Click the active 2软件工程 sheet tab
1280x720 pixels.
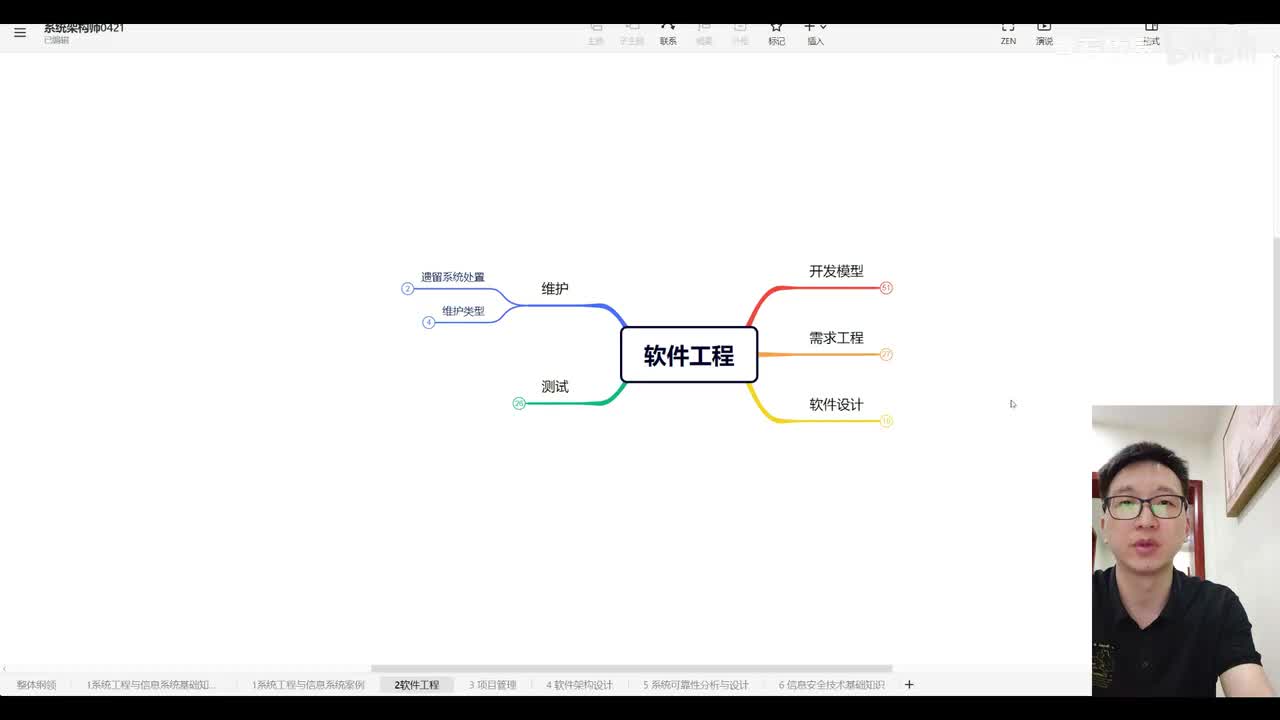pos(417,685)
